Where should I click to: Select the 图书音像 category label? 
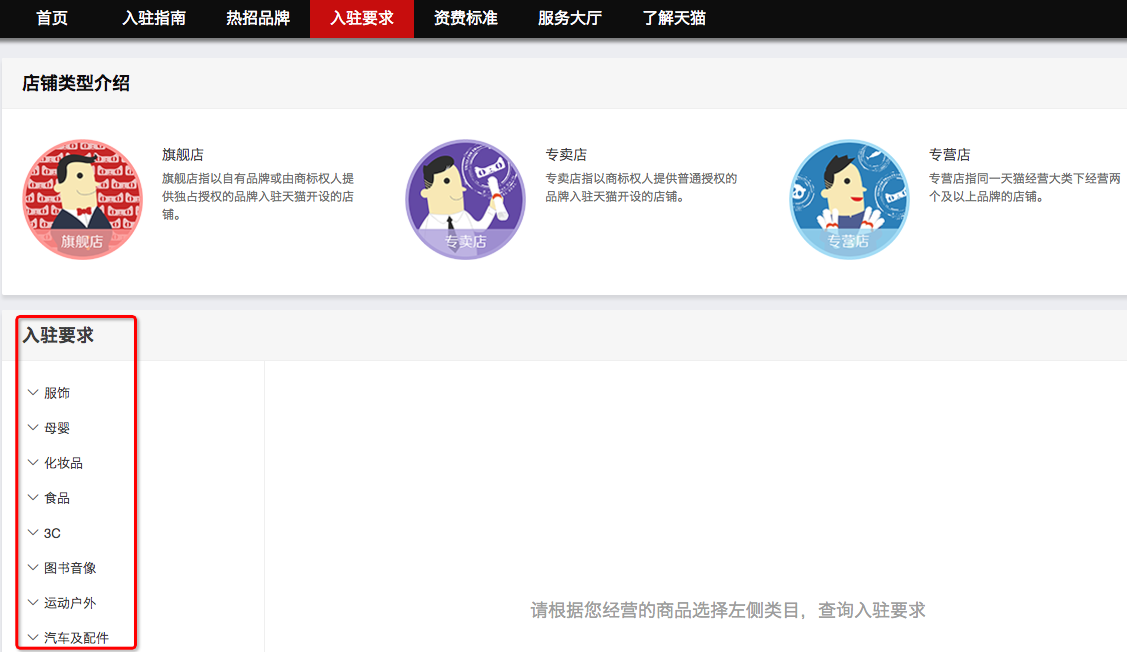pos(70,568)
